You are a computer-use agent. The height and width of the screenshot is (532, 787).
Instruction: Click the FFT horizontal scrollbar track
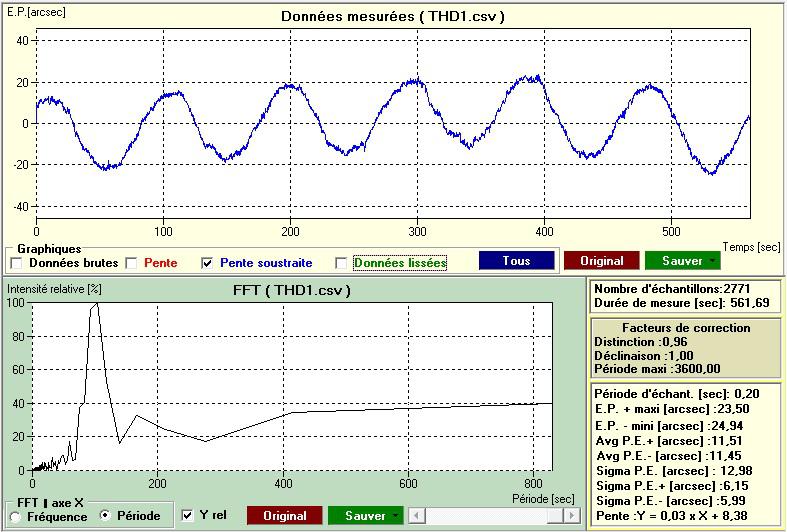[494, 515]
